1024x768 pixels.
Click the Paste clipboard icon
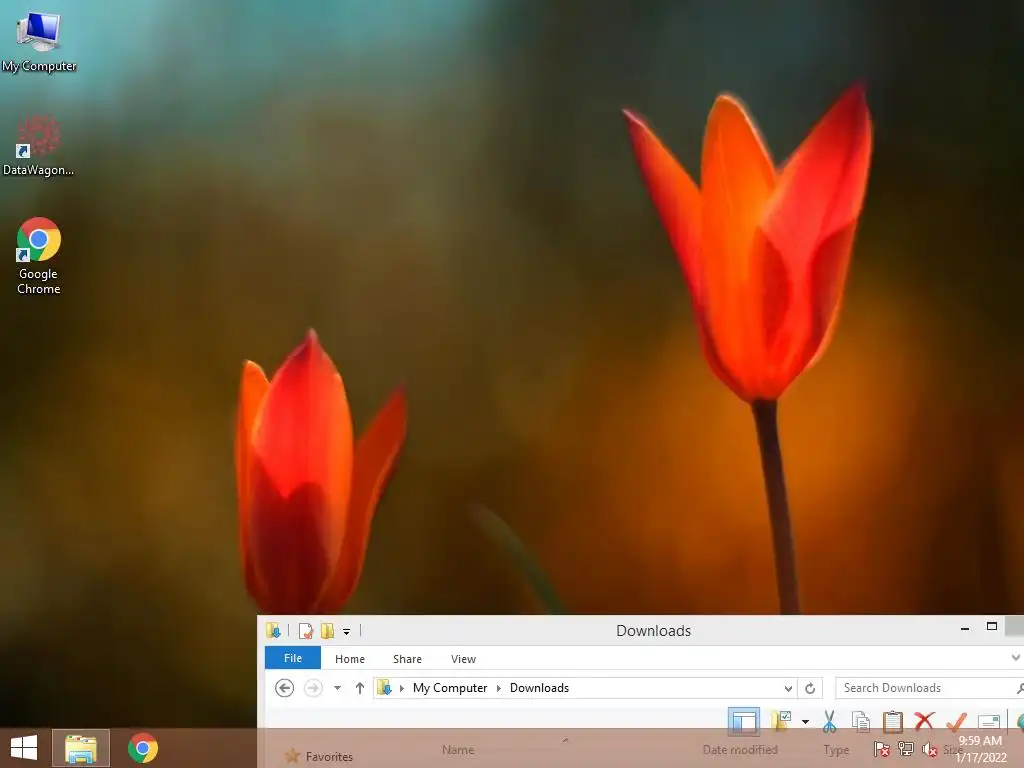click(x=892, y=722)
